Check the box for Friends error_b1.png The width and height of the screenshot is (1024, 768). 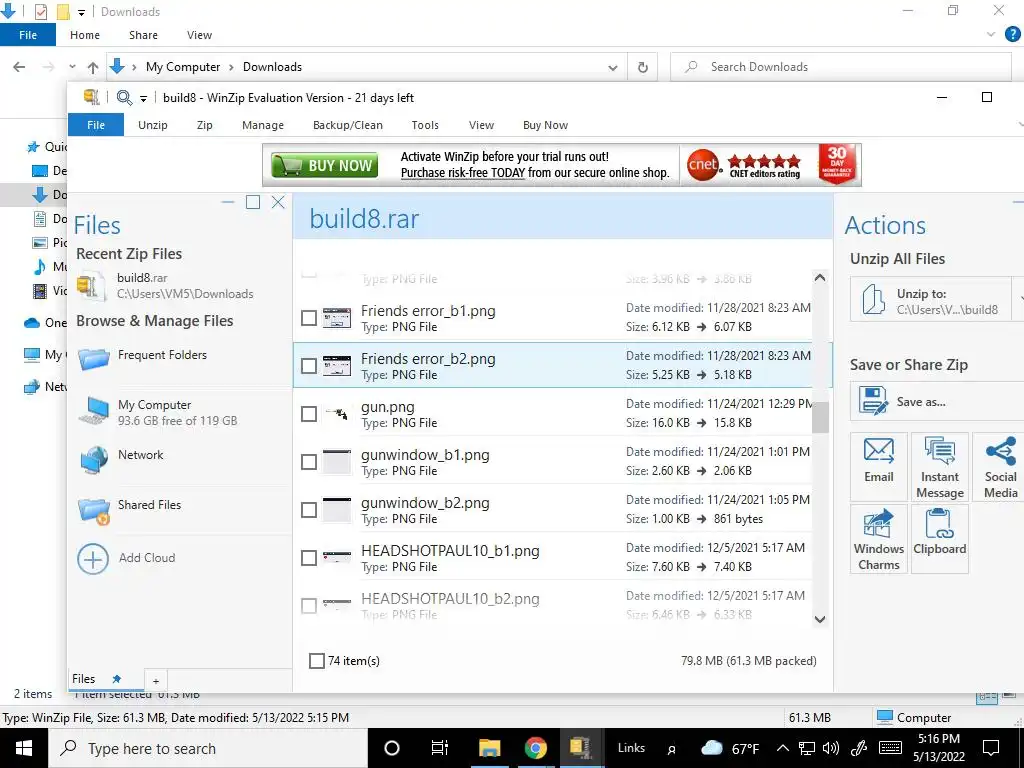tap(308, 319)
